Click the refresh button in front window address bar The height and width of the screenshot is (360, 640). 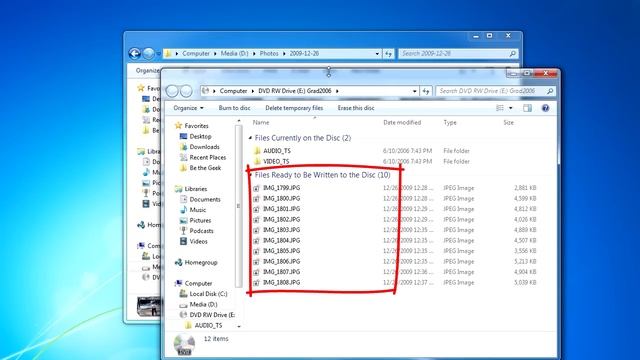pos(426,91)
